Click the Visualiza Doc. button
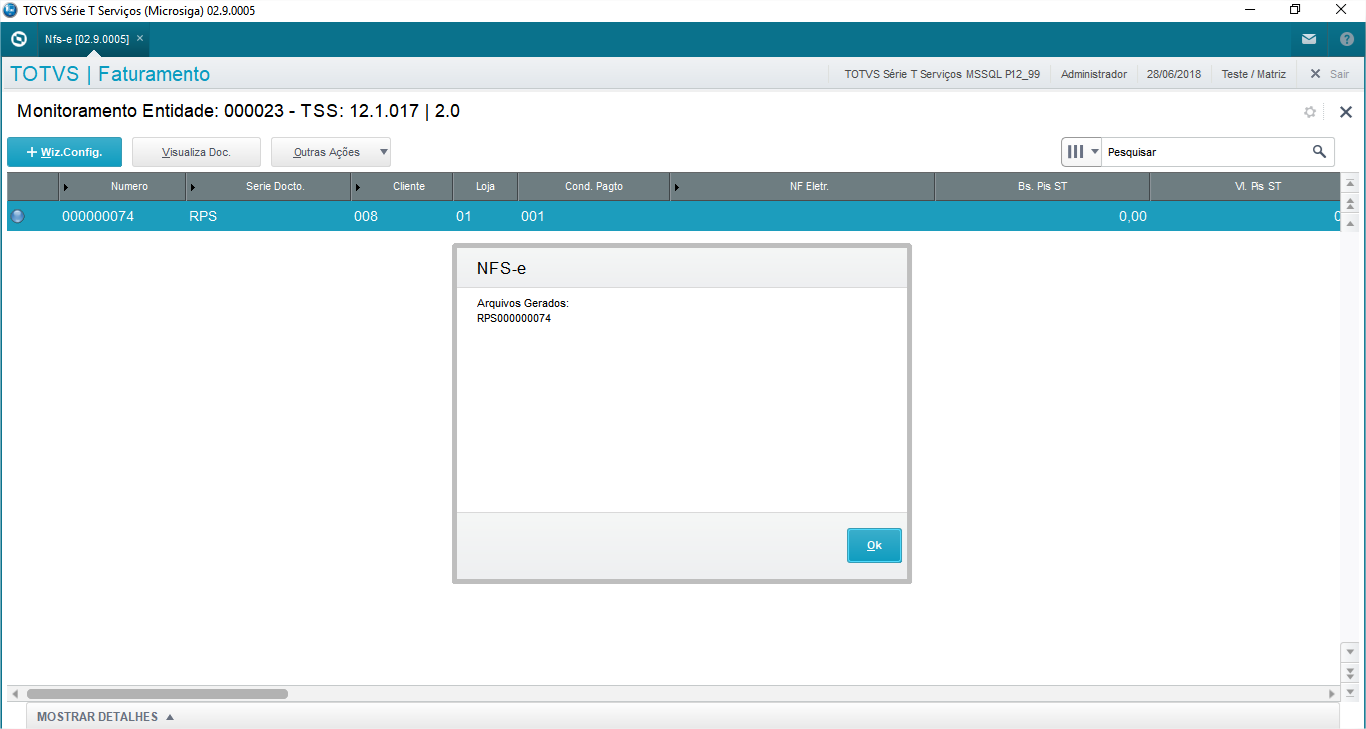Image resolution: width=1366 pixels, height=729 pixels. (196, 152)
